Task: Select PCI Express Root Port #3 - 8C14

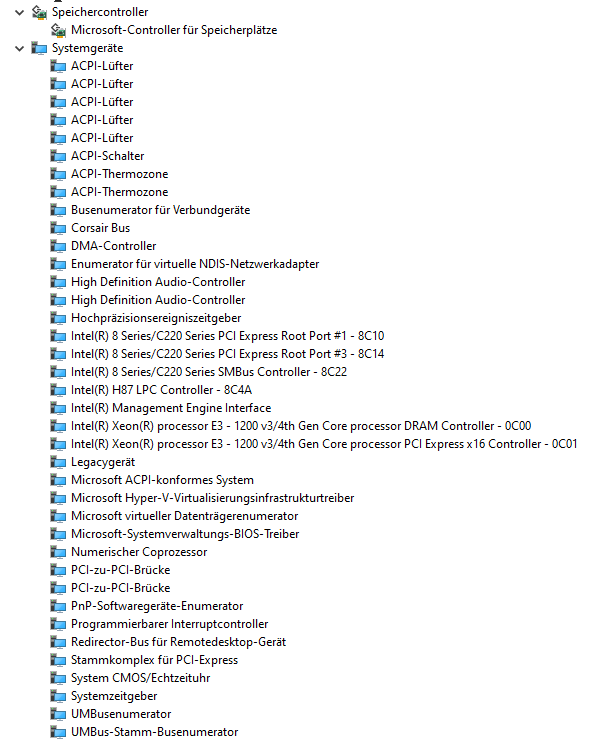Action: pos(227,354)
